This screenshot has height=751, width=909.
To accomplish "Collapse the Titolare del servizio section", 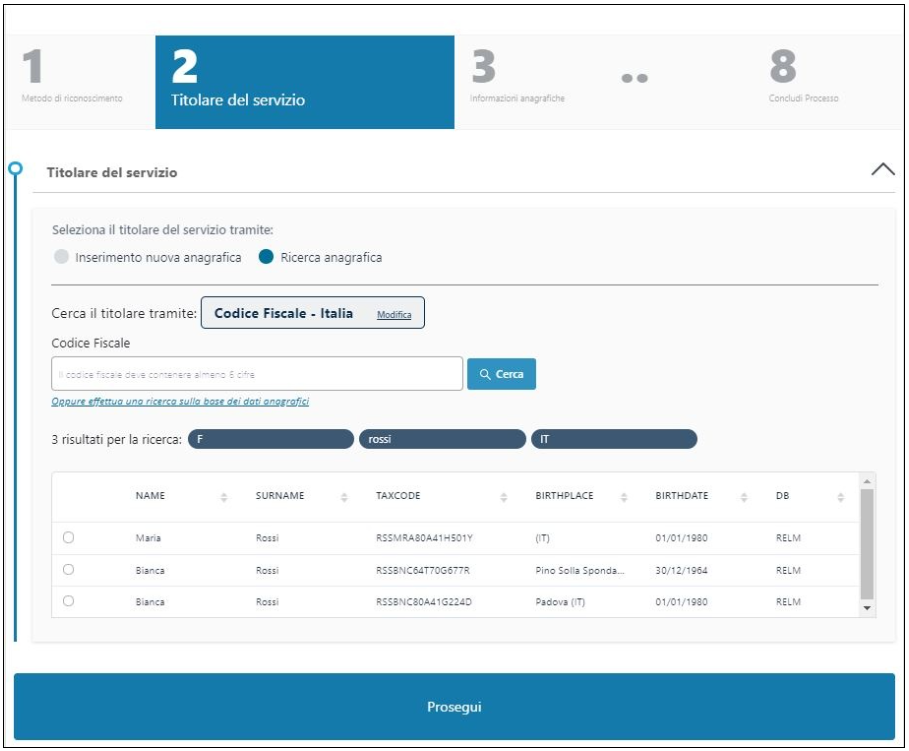I will coord(882,169).
